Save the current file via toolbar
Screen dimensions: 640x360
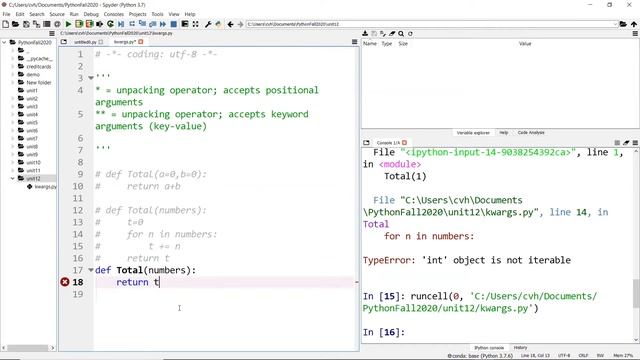(26, 24)
